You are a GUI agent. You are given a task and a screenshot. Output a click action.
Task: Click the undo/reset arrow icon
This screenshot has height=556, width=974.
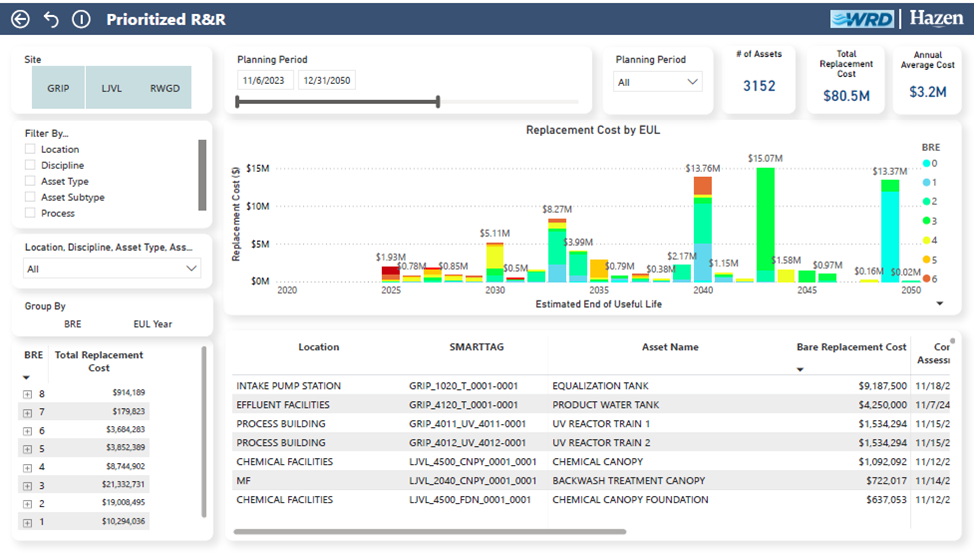pos(51,19)
